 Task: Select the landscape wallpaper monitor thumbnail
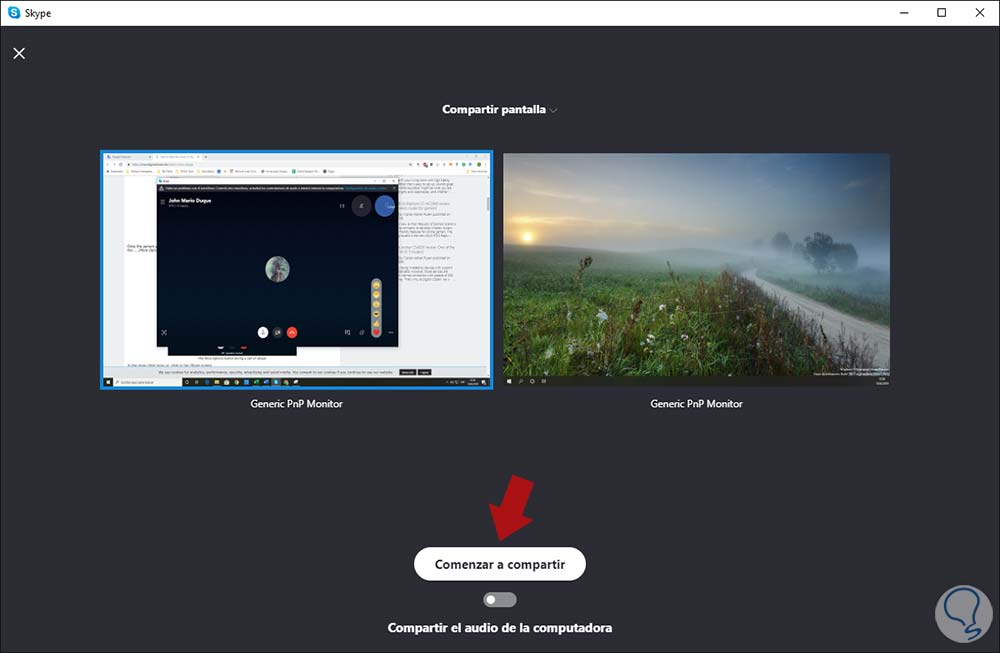click(696, 270)
